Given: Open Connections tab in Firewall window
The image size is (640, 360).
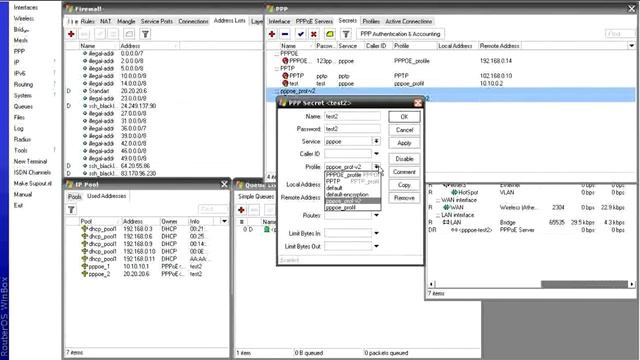Looking at the screenshot, I should click(x=193, y=21).
